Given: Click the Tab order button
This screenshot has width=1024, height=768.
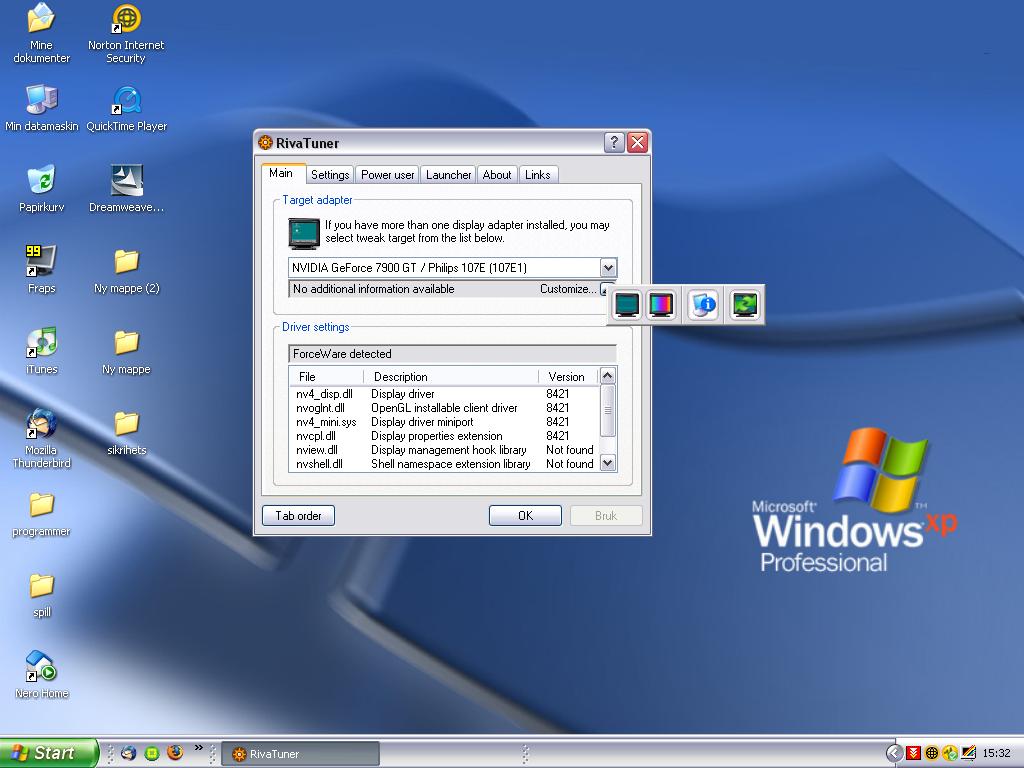Looking at the screenshot, I should point(298,515).
